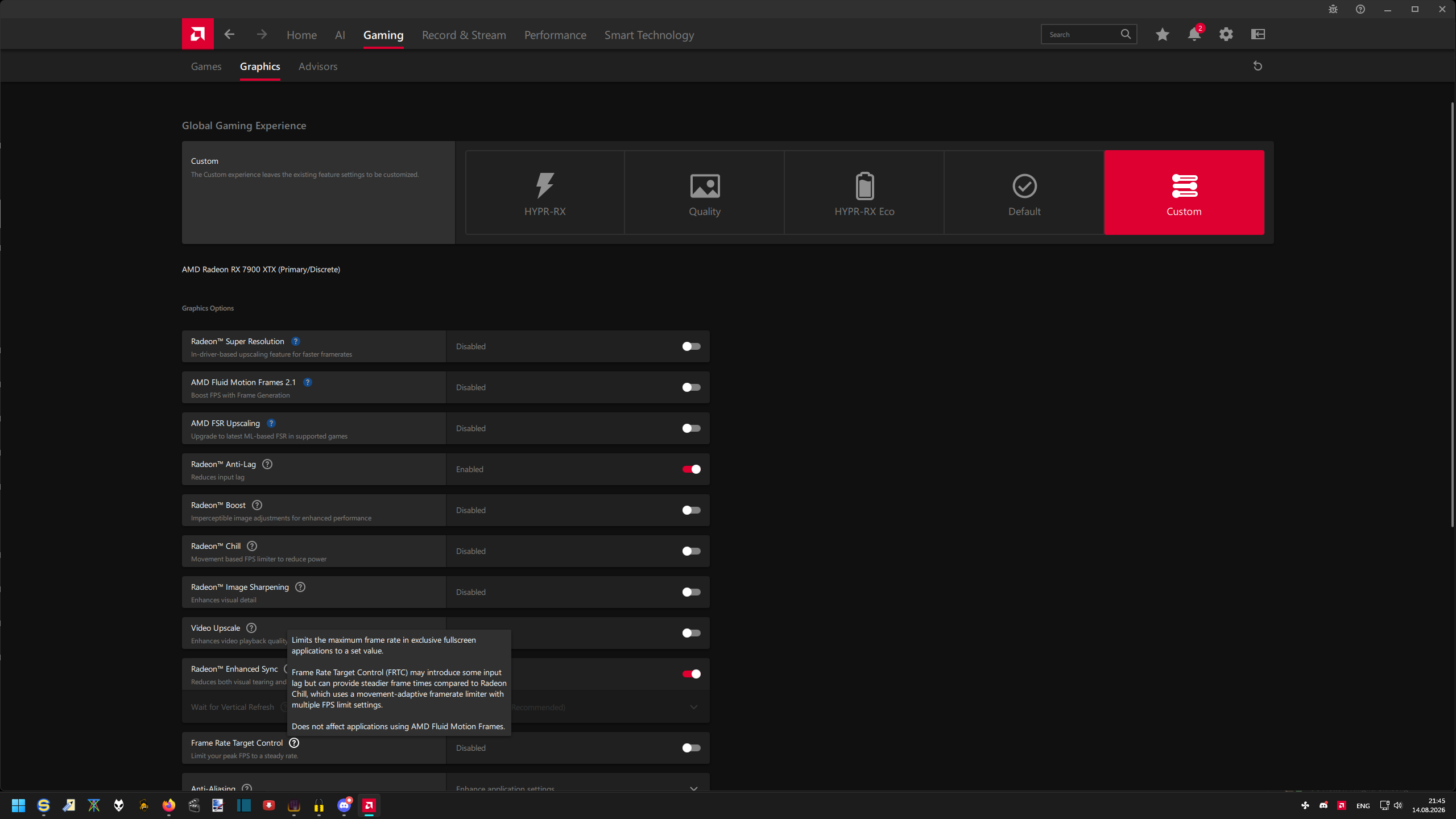1456x819 pixels.
Task: Show help for Radeon Image Sharpening
Action: (300, 587)
